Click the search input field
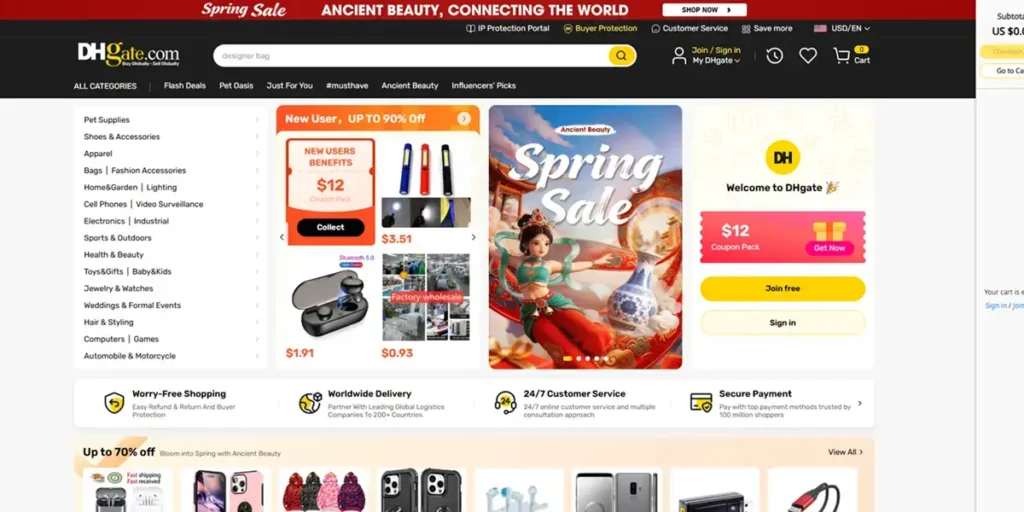 [411, 56]
